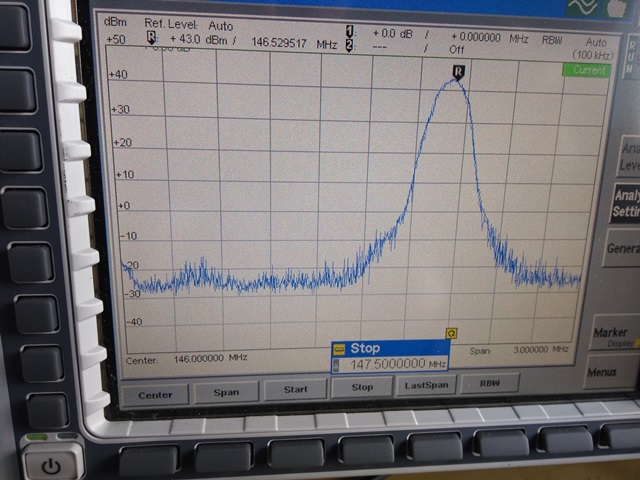This screenshot has width=640, height=480.
Task: Open the Marker Display tab
Action: [x=614, y=335]
